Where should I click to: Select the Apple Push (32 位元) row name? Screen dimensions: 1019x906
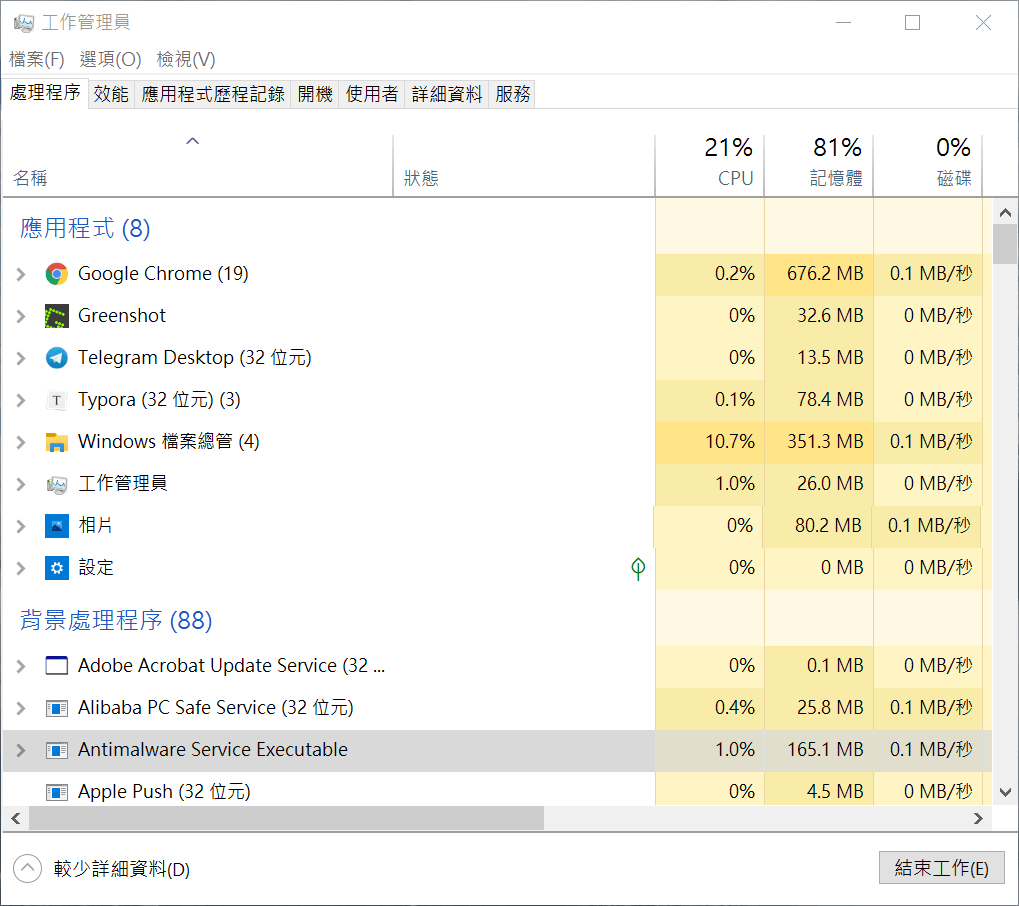164,792
